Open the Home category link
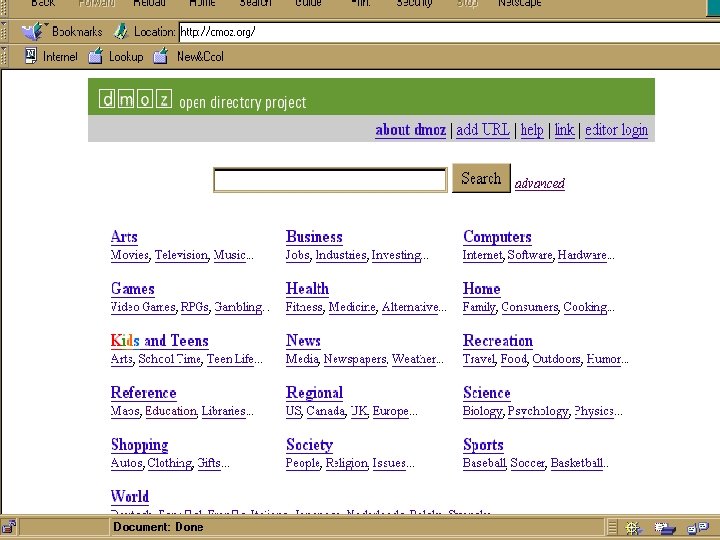Viewport: 720px width, 540px height. pyautogui.click(x=482, y=289)
